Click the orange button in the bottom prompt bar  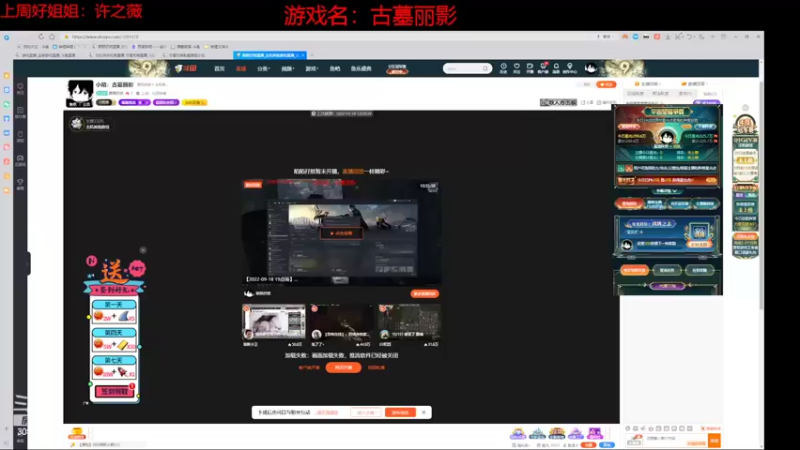(x=400, y=412)
